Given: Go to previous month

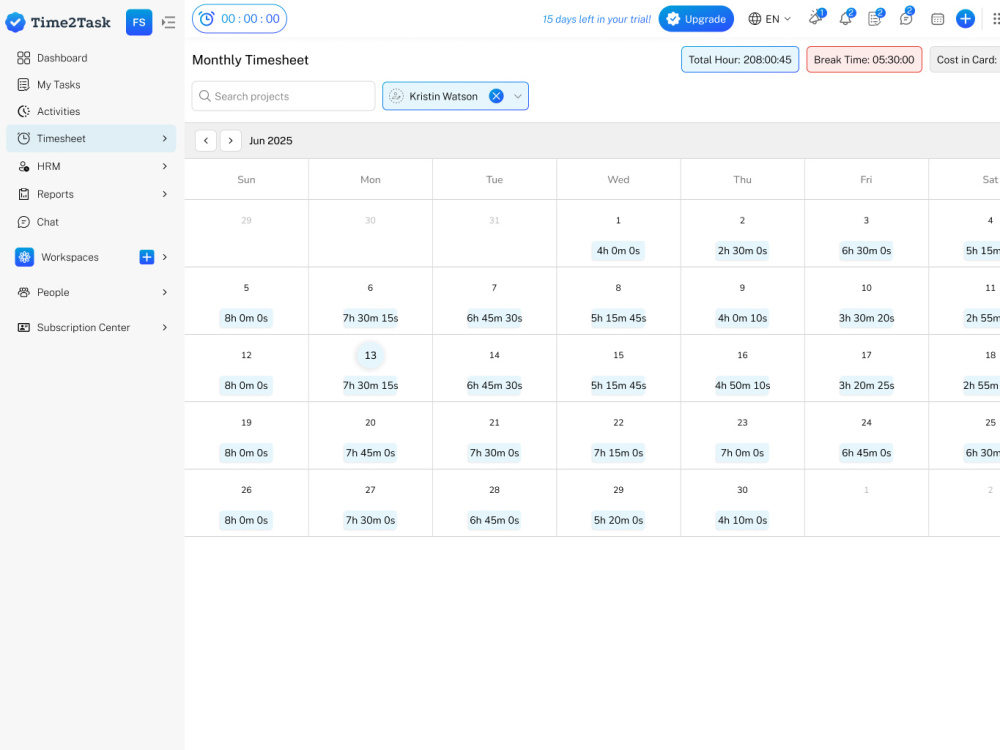Looking at the screenshot, I should click(206, 140).
